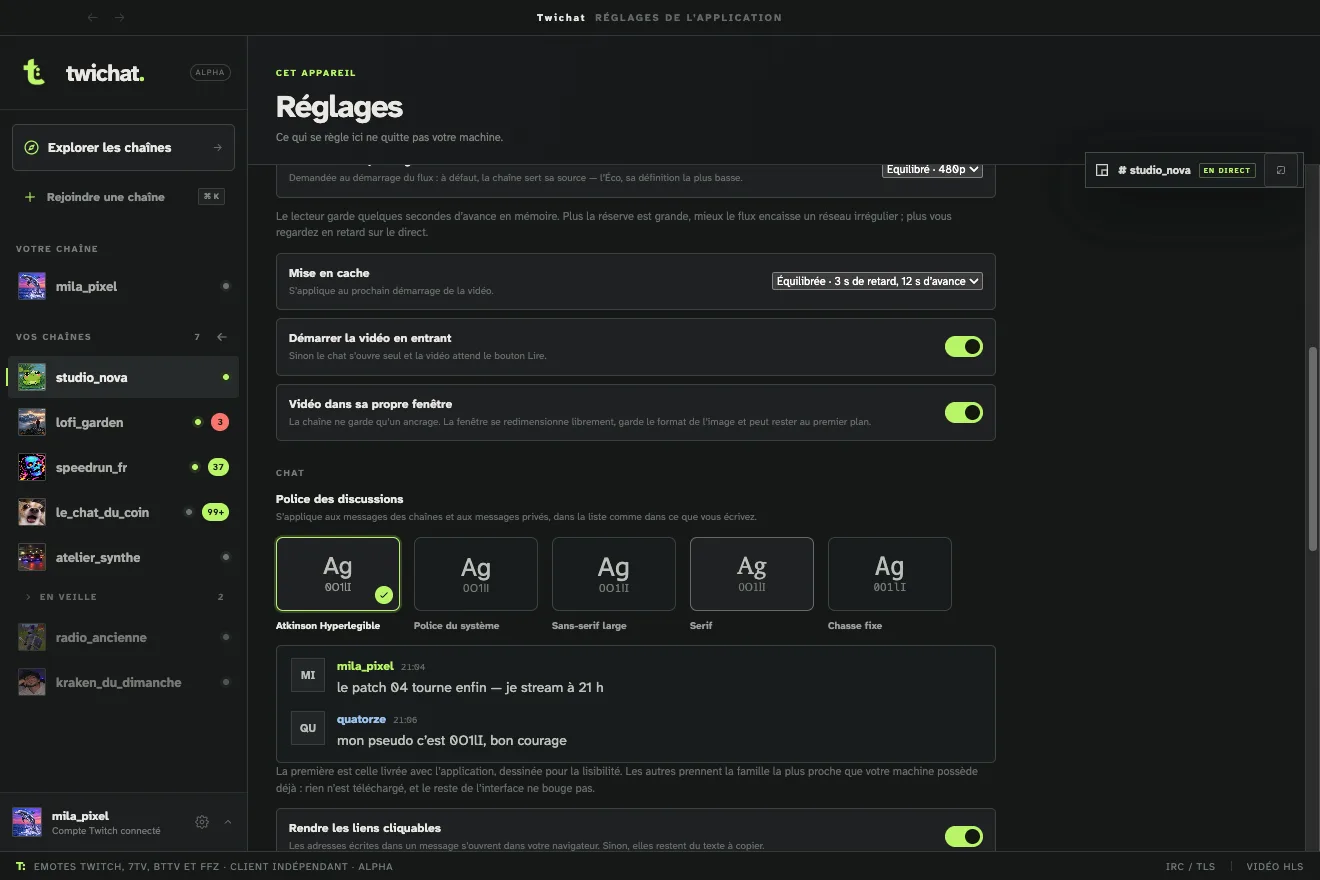Image resolution: width=1320 pixels, height=880 pixels.
Task: Click the green Twichat logo icon
Action: [34, 72]
